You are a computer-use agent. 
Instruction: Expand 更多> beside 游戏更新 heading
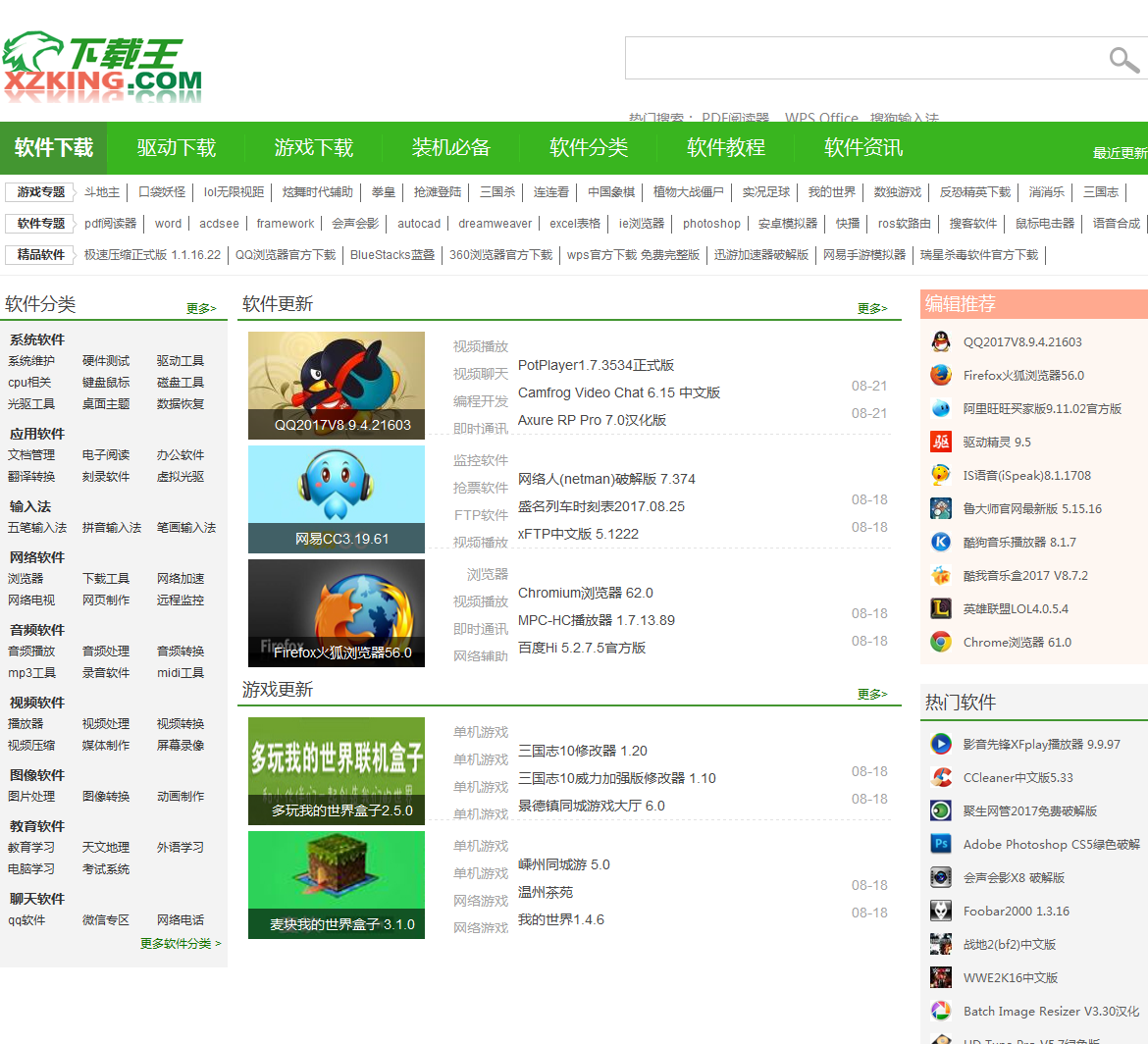872,694
